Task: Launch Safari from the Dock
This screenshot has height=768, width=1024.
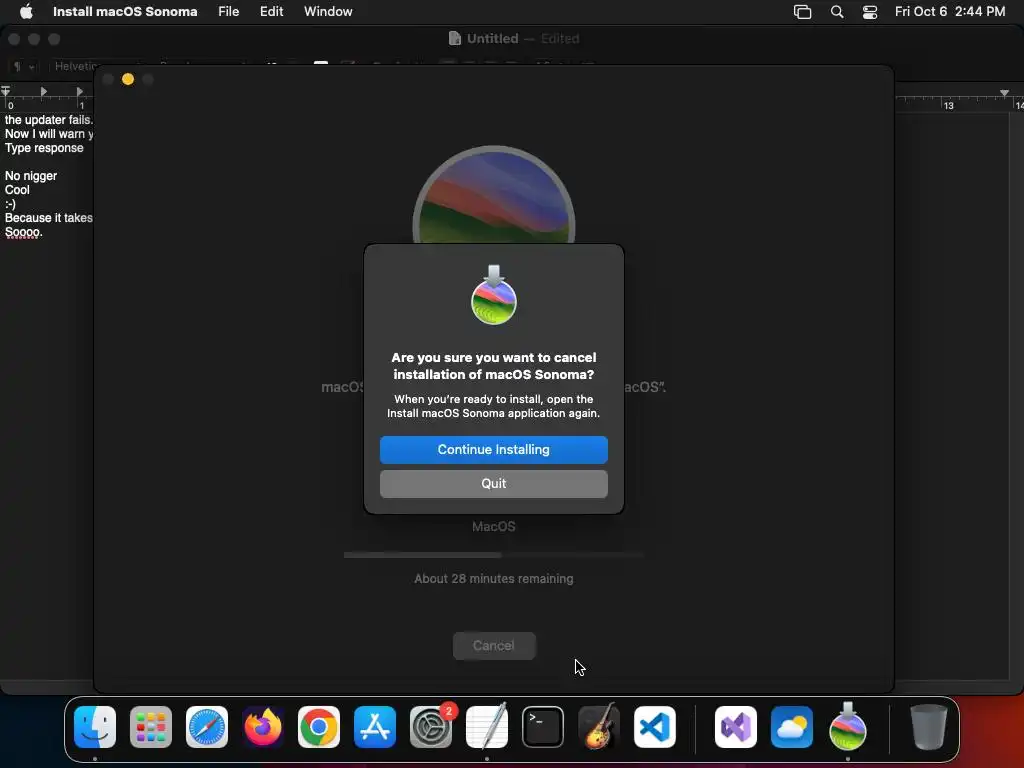Action: [x=207, y=727]
